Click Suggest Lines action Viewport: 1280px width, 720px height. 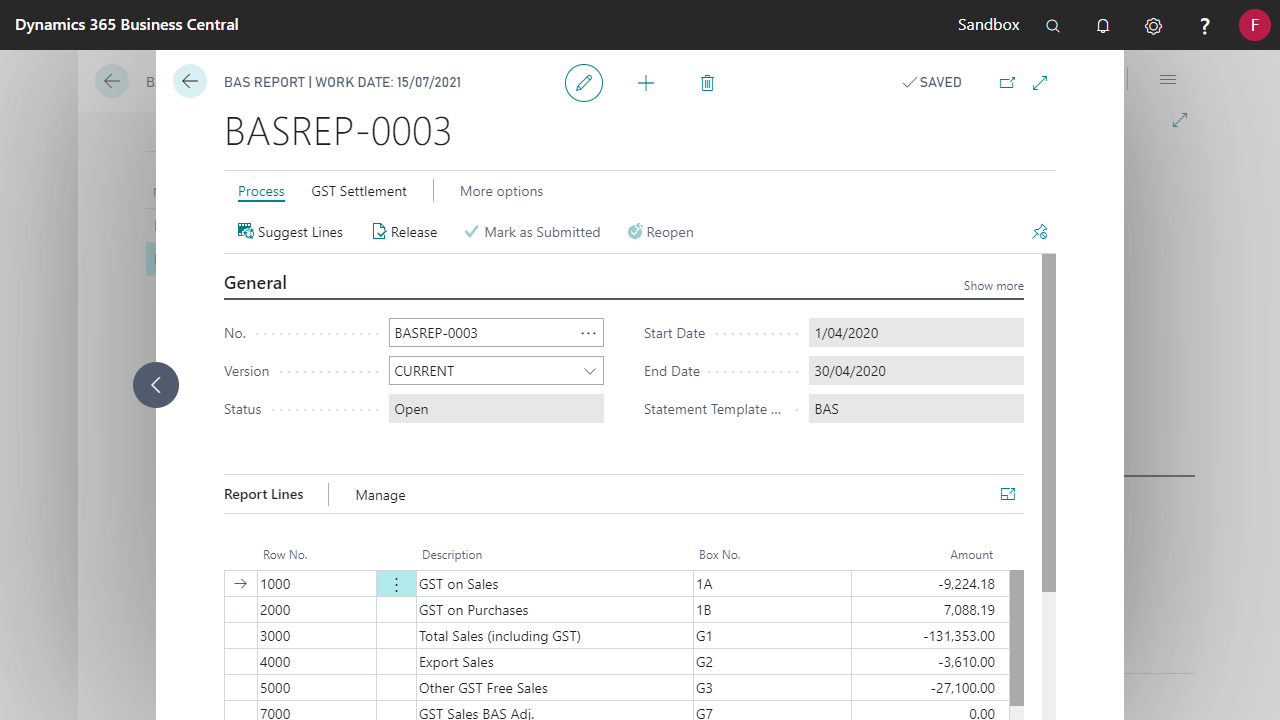tap(290, 232)
